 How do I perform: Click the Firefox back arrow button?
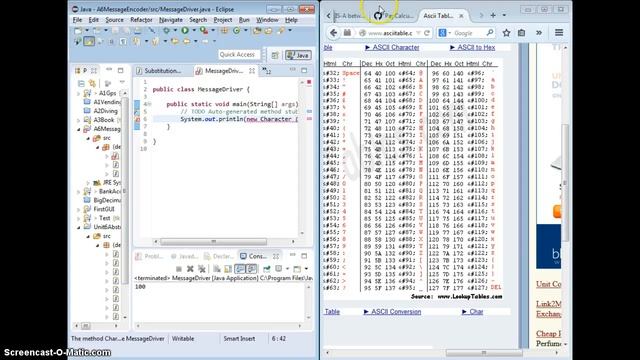pos(333,33)
